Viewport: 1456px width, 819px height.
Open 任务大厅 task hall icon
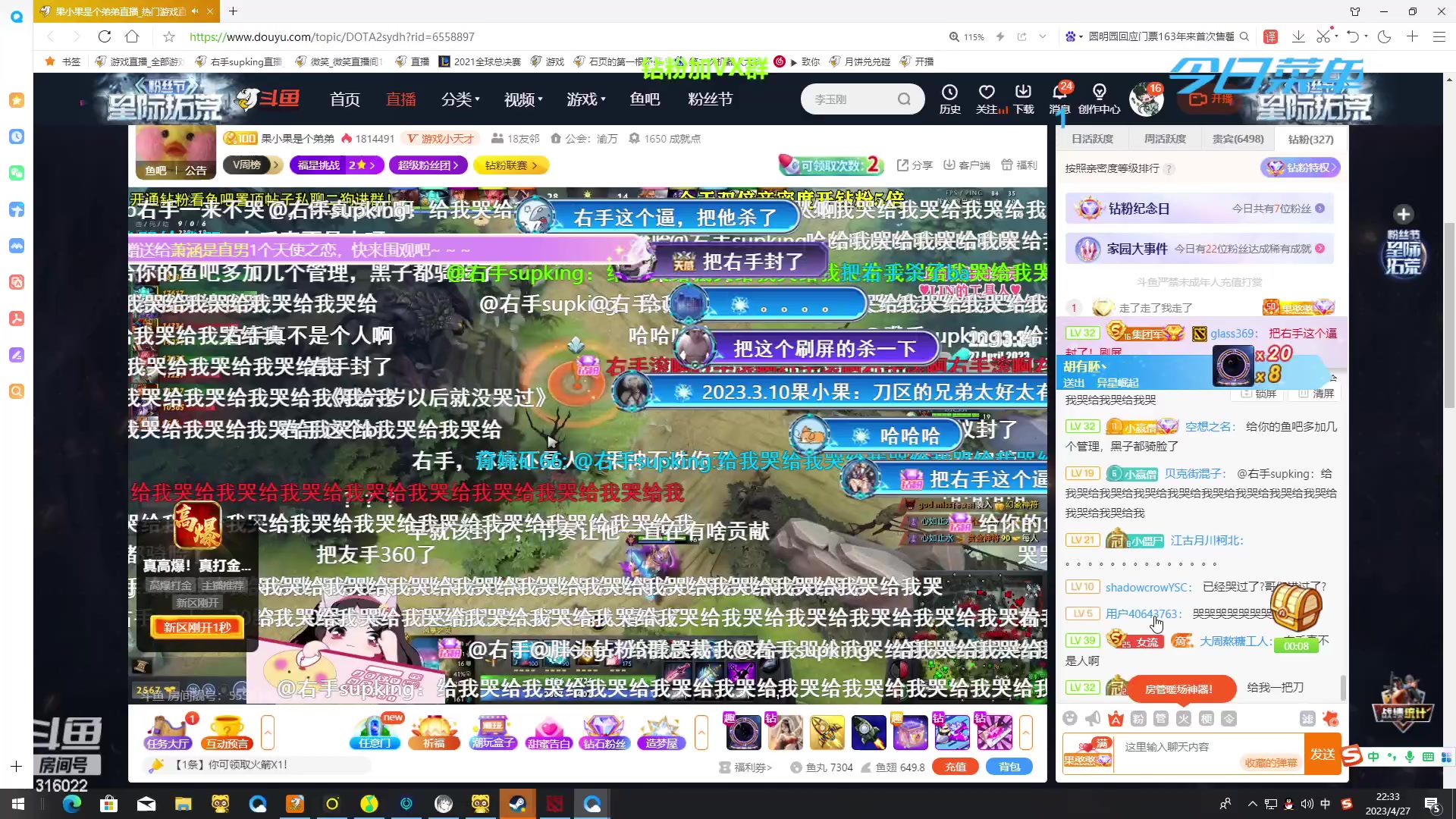[168, 733]
